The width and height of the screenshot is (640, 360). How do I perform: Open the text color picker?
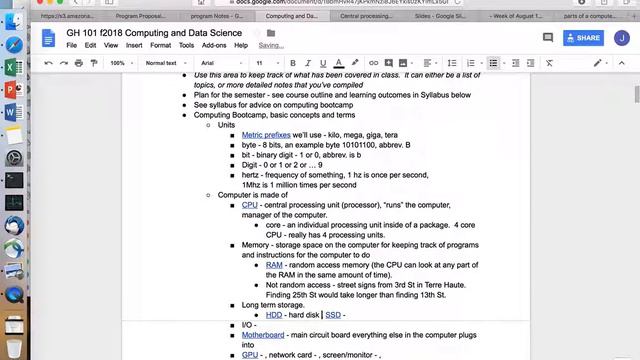338,63
